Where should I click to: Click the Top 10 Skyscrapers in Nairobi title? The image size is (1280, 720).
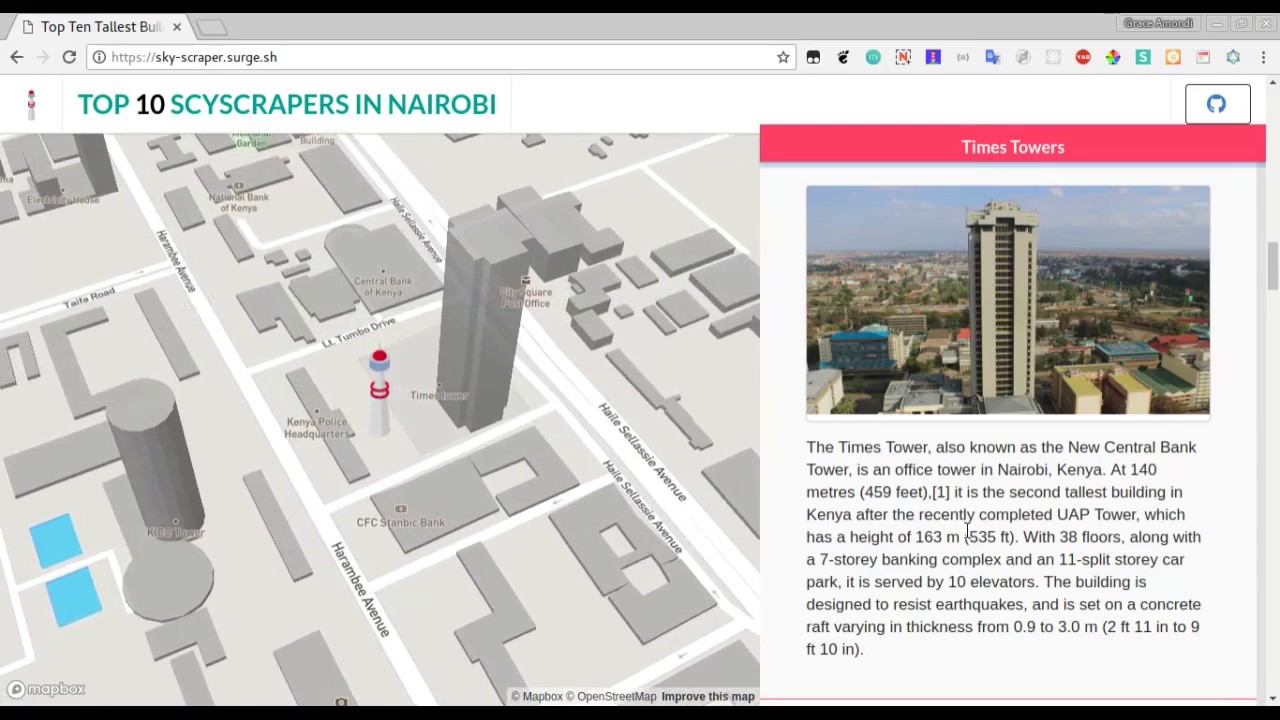click(x=287, y=104)
